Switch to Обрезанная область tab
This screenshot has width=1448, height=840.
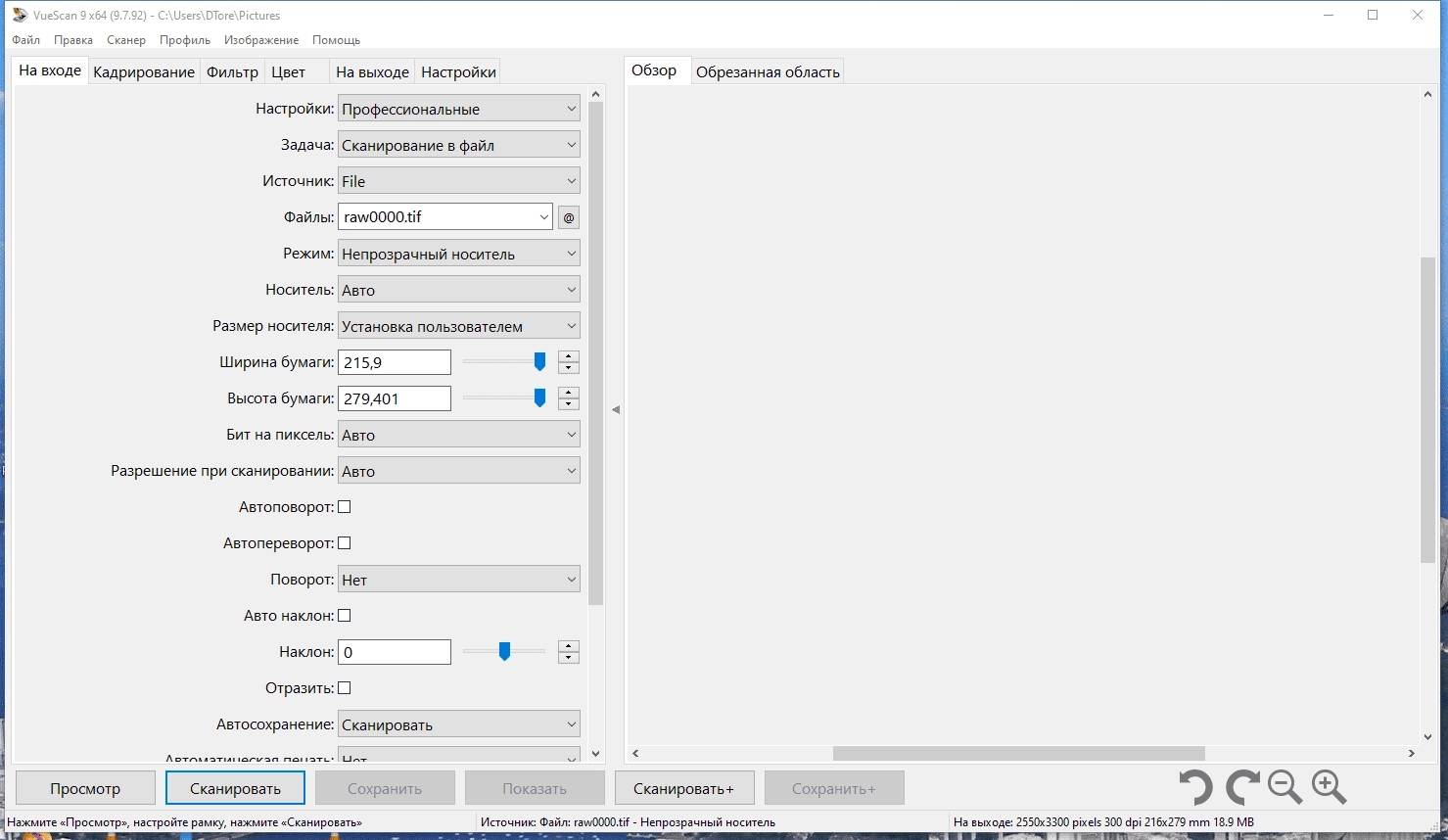click(x=768, y=72)
